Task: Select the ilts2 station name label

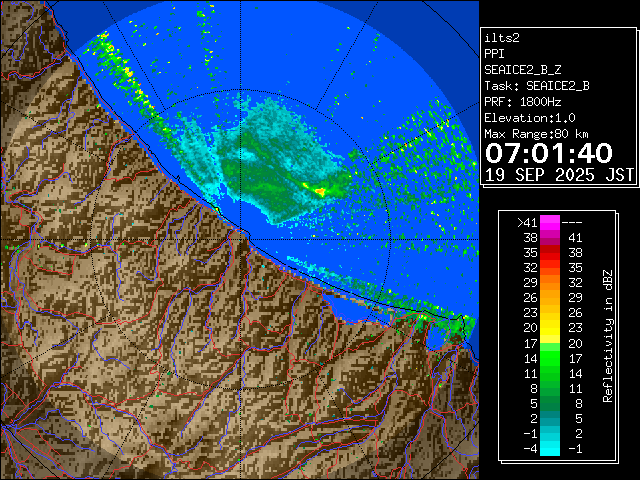Action: [x=503, y=36]
